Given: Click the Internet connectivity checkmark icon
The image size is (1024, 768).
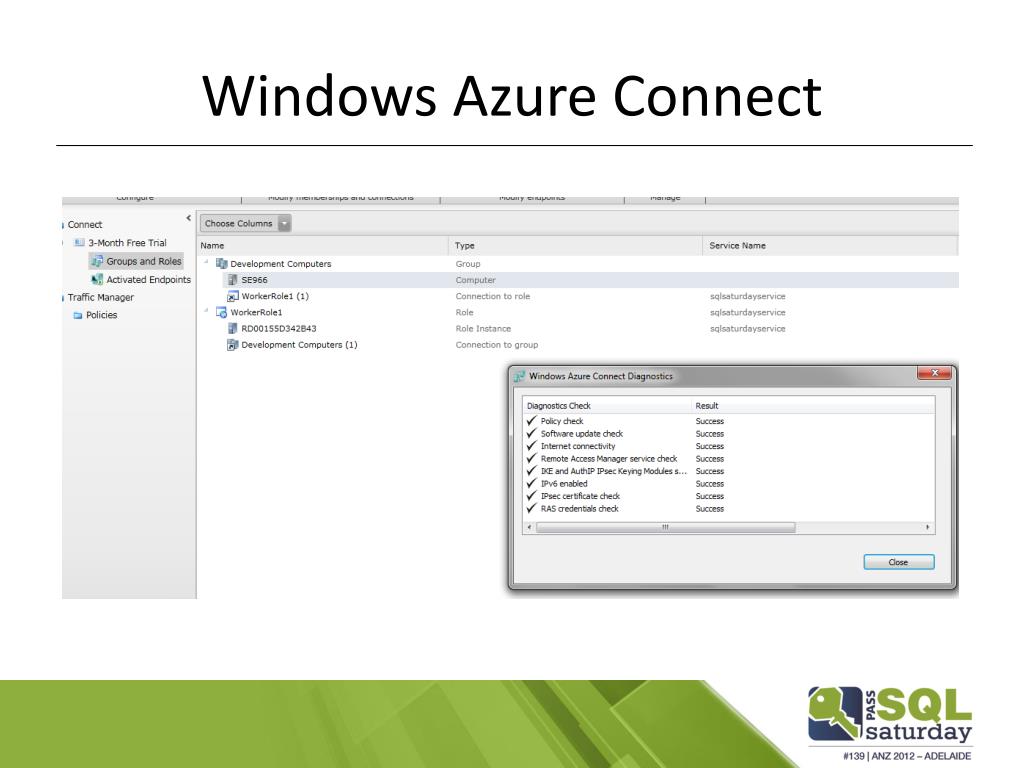Looking at the screenshot, I should (532, 445).
